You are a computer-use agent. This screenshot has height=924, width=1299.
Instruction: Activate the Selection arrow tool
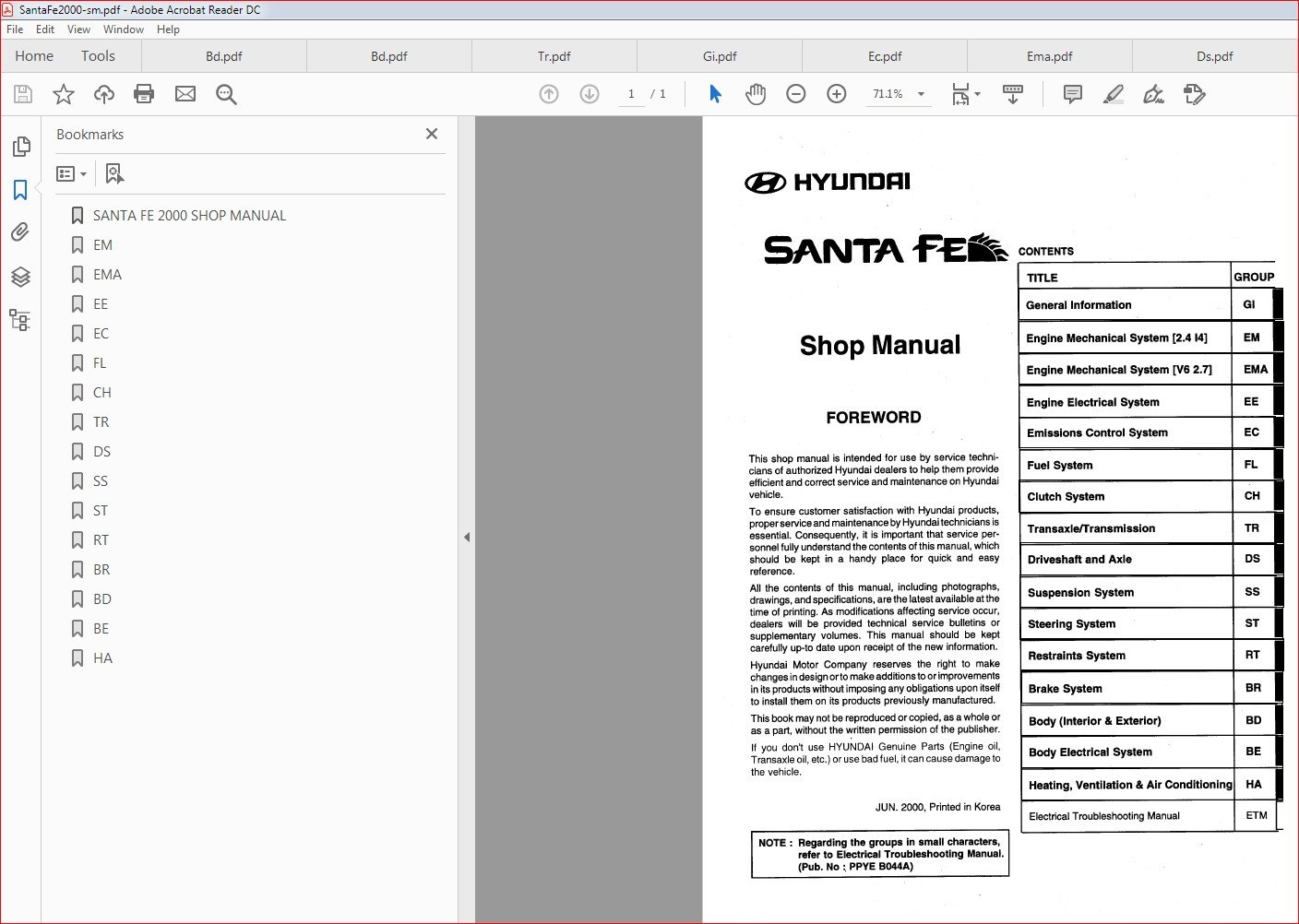pos(715,94)
